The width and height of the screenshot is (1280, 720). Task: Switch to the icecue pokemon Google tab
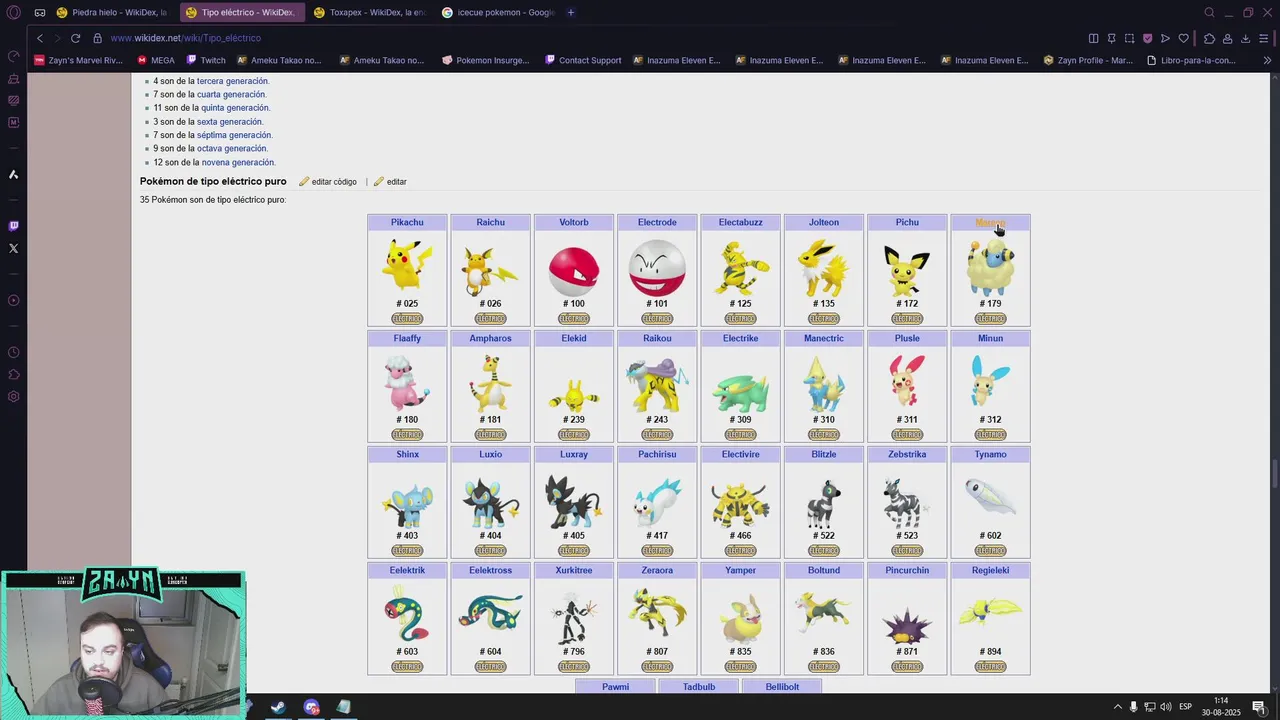tap(498, 12)
